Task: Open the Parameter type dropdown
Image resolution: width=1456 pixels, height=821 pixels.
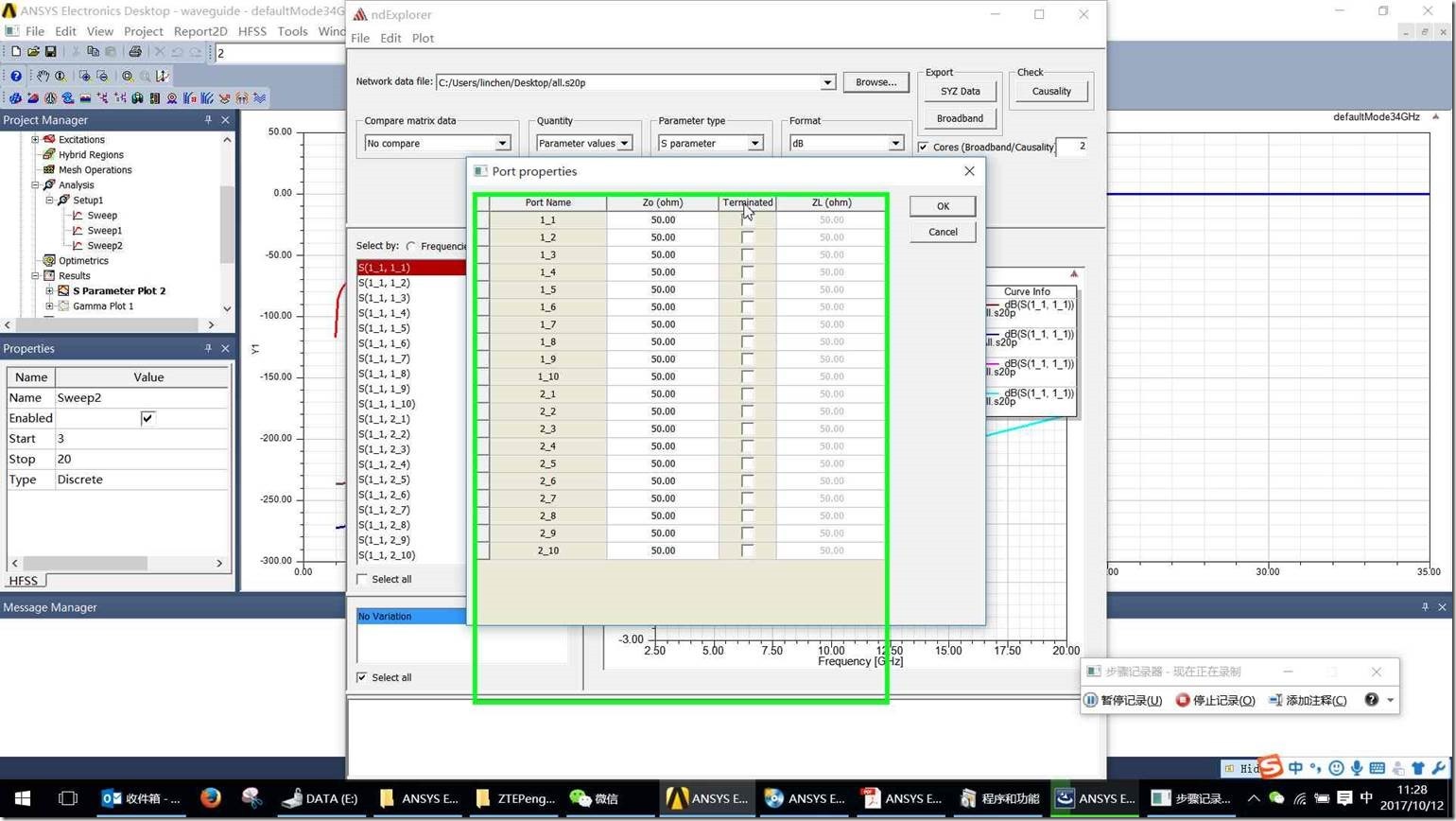Action: [x=754, y=143]
